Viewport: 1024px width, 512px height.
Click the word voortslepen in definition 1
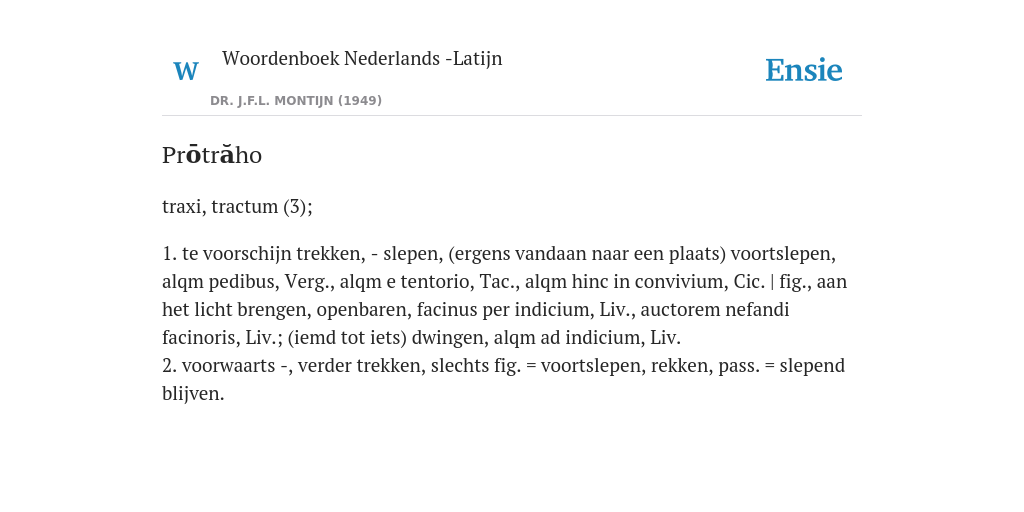[x=782, y=253]
